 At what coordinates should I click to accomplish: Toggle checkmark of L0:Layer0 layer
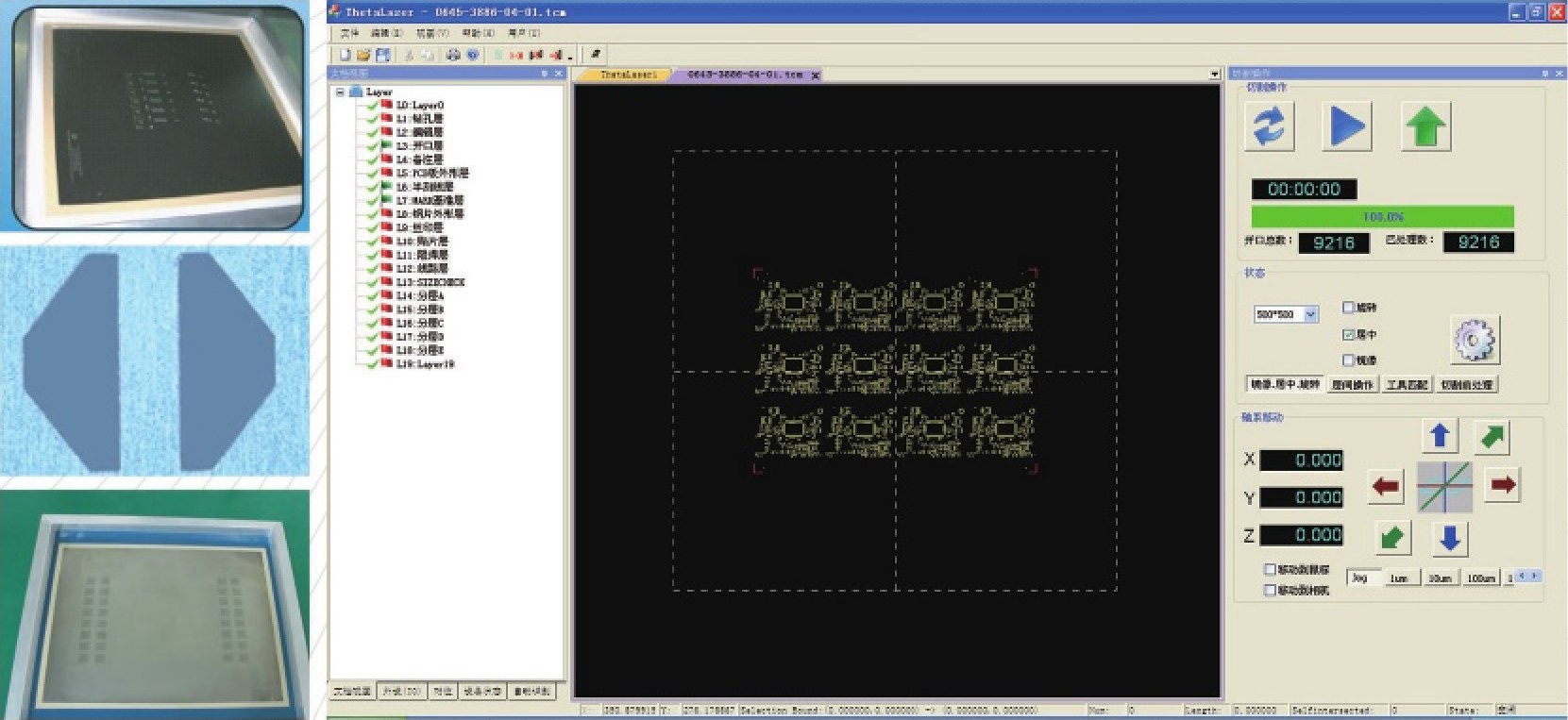click(x=372, y=105)
